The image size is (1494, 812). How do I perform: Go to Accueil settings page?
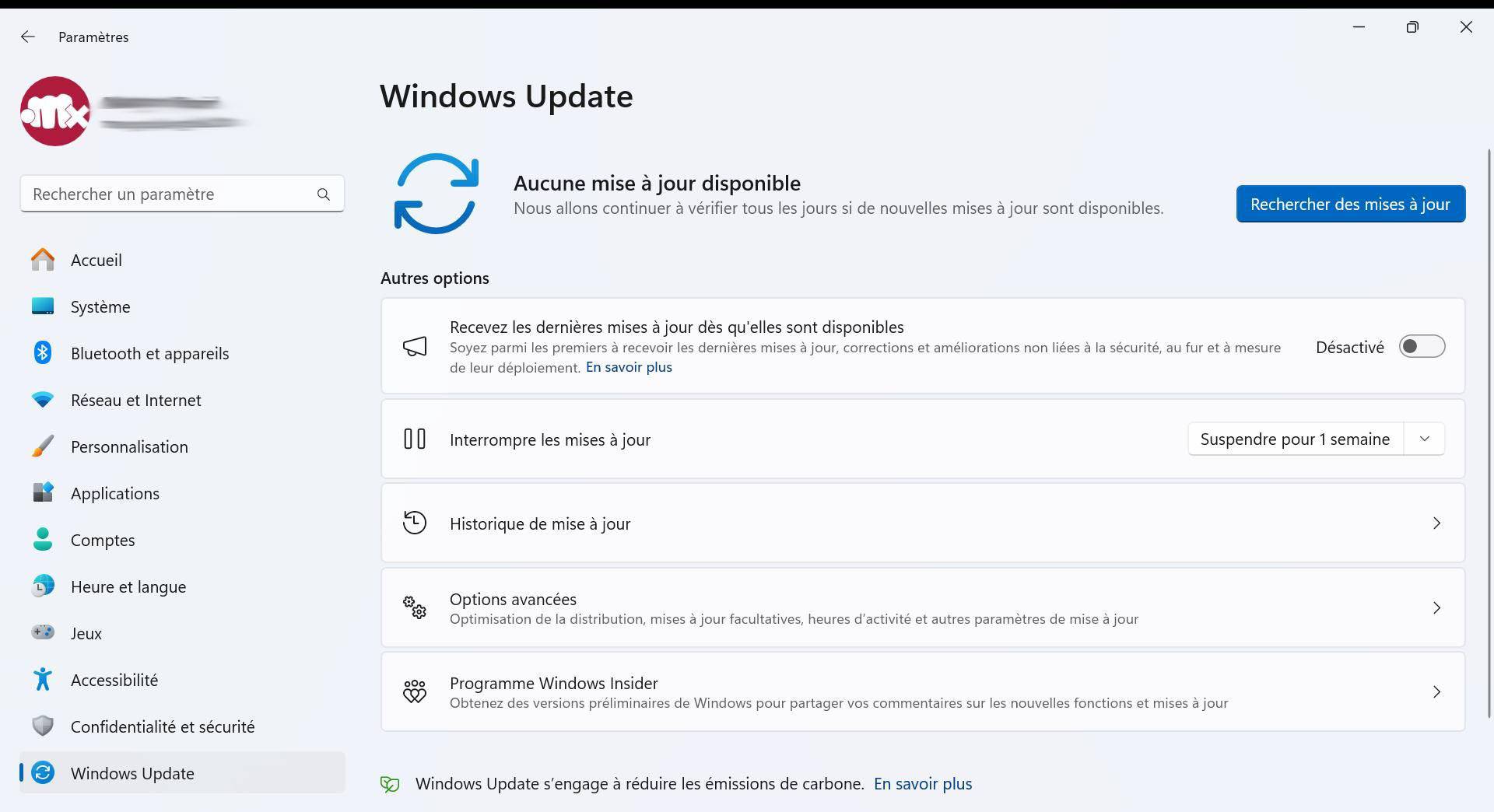coord(182,260)
